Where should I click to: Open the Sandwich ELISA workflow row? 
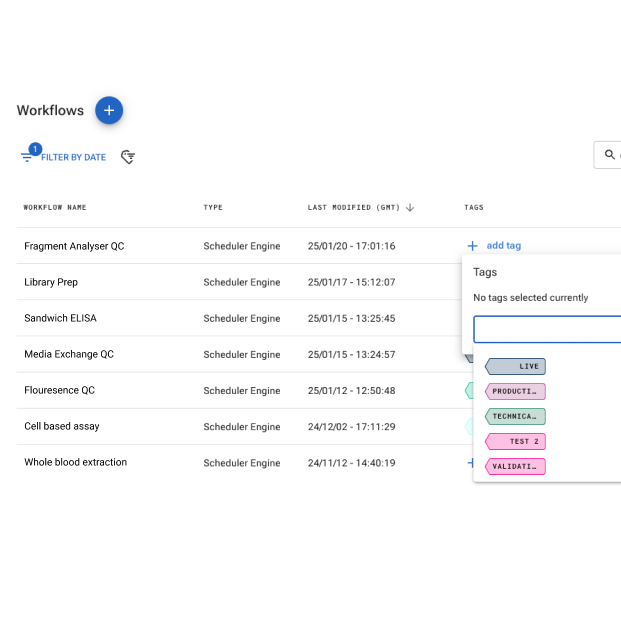(60, 318)
